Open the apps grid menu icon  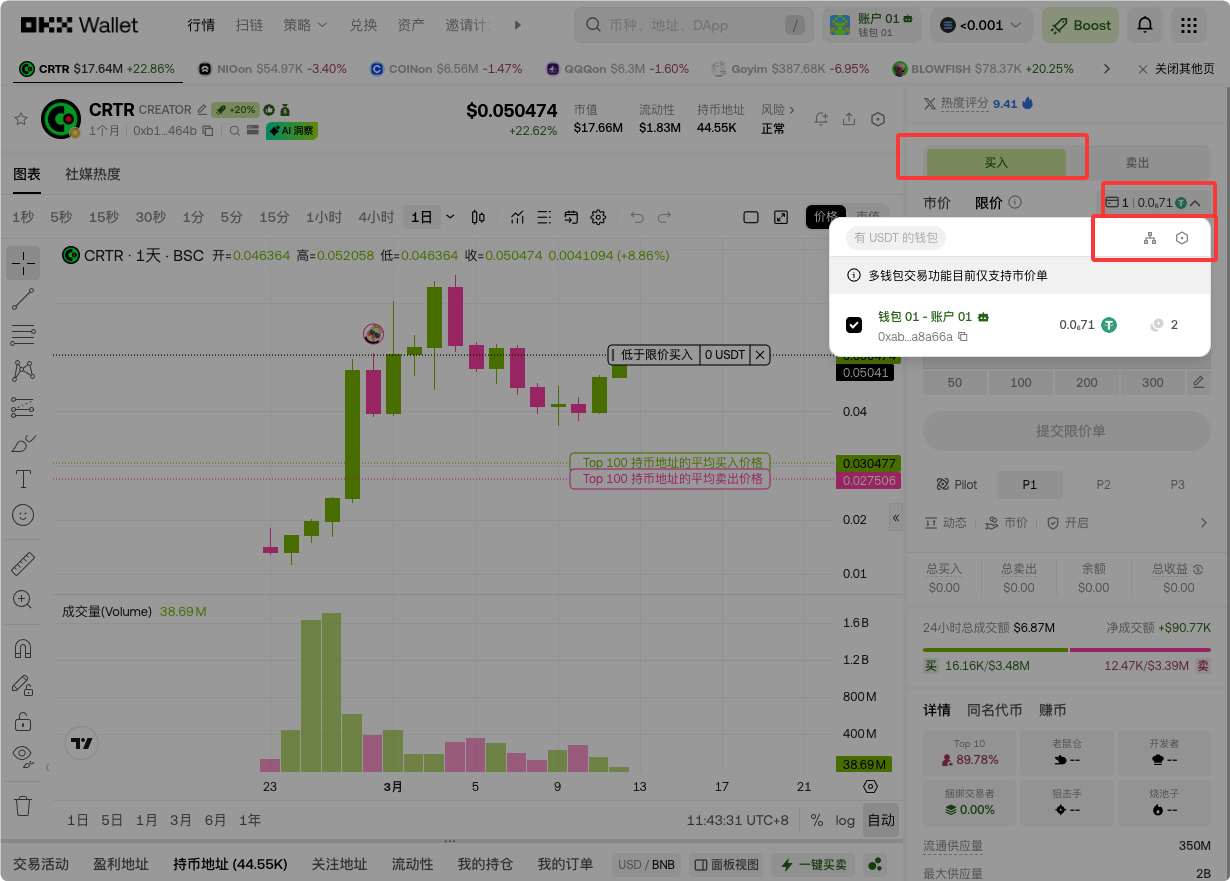[x=1189, y=25]
